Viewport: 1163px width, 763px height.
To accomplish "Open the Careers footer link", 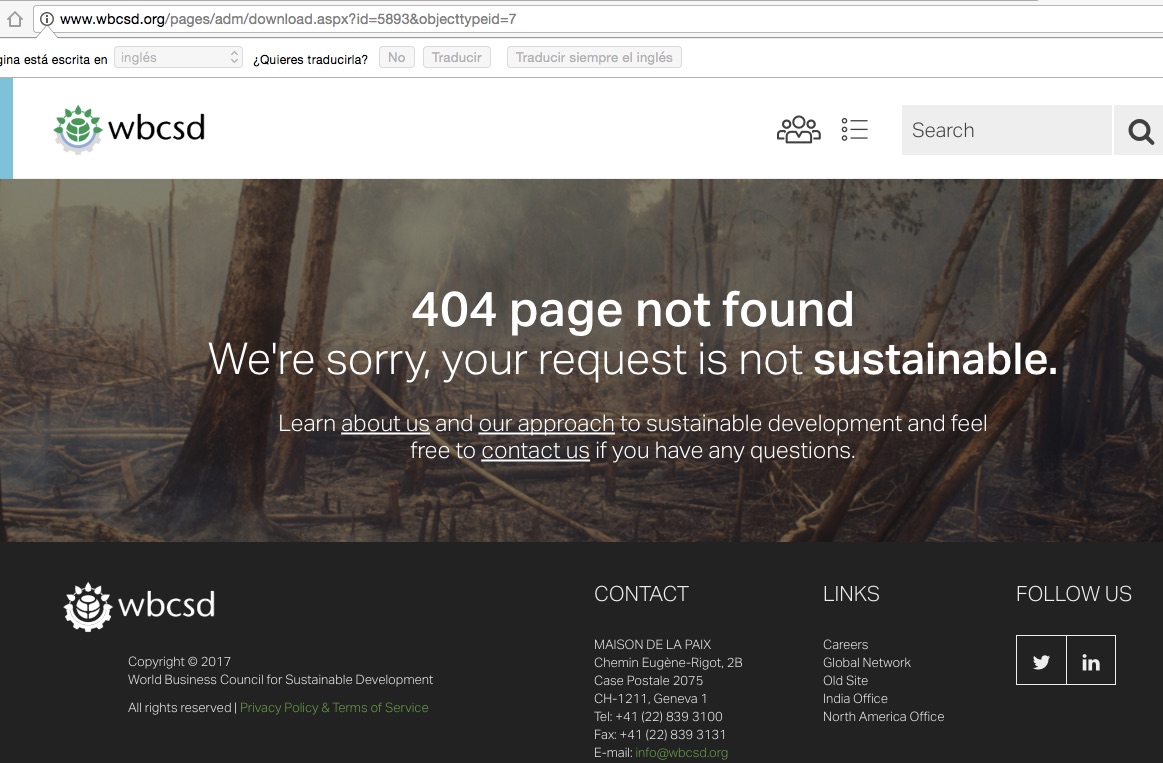I will (x=845, y=645).
